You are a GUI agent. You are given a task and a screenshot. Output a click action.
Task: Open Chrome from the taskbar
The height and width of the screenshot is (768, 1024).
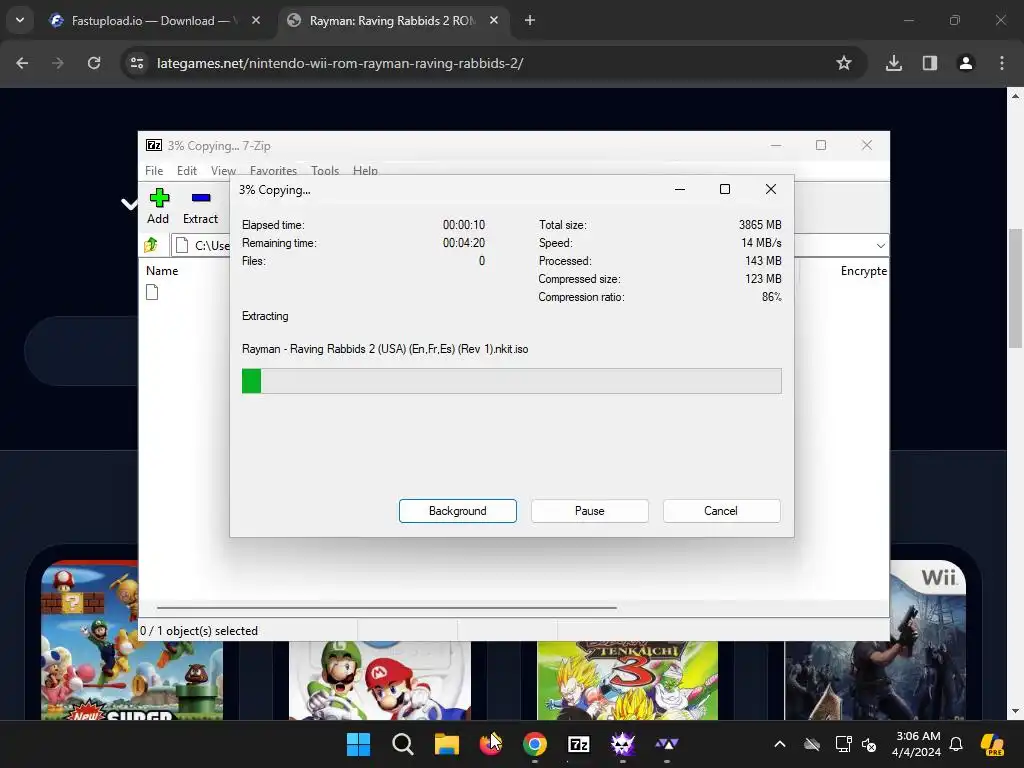click(x=535, y=744)
